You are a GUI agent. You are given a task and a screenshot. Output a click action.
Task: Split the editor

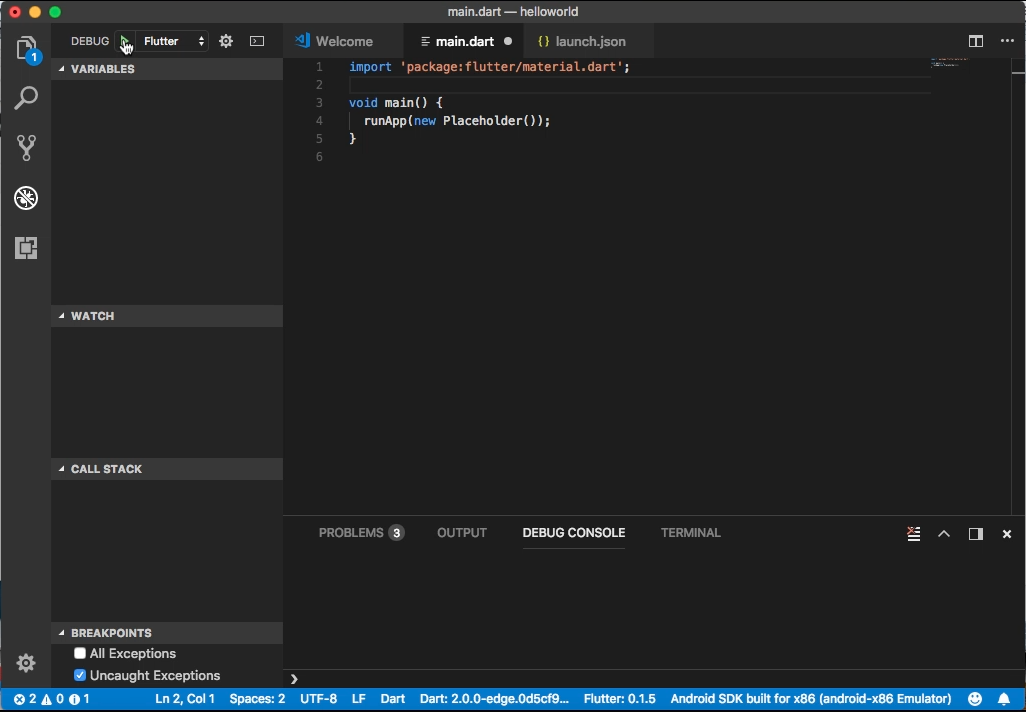(x=976, y=41)
